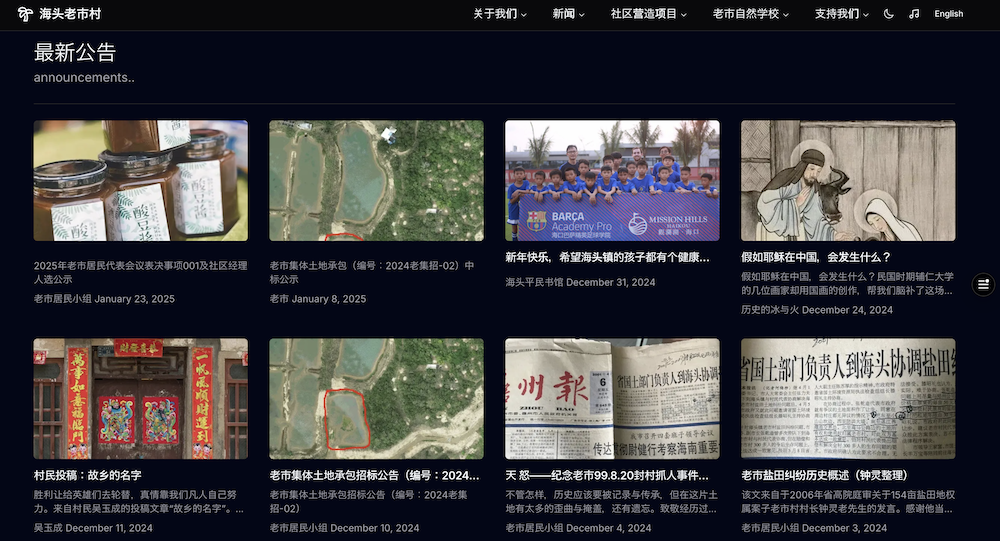Open 2025年老市居民代表会议表决事项001 announcement
The width and height of the screenshot is (1000, 541).
[x=140, y=272]
